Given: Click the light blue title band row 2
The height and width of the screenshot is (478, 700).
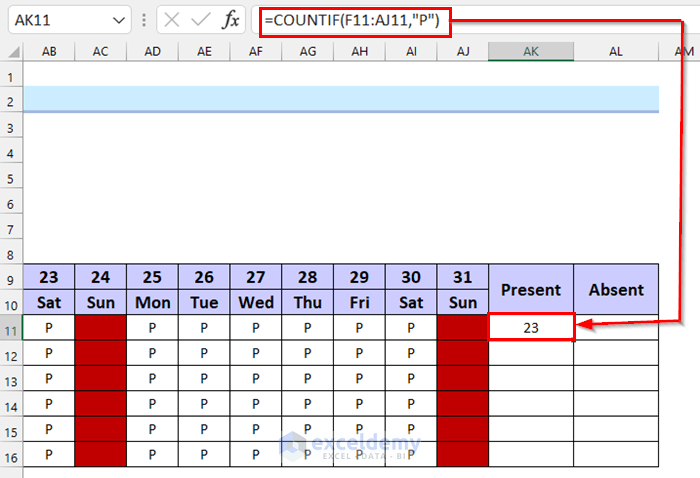Looking at the screenshot, I should [341, 99].
